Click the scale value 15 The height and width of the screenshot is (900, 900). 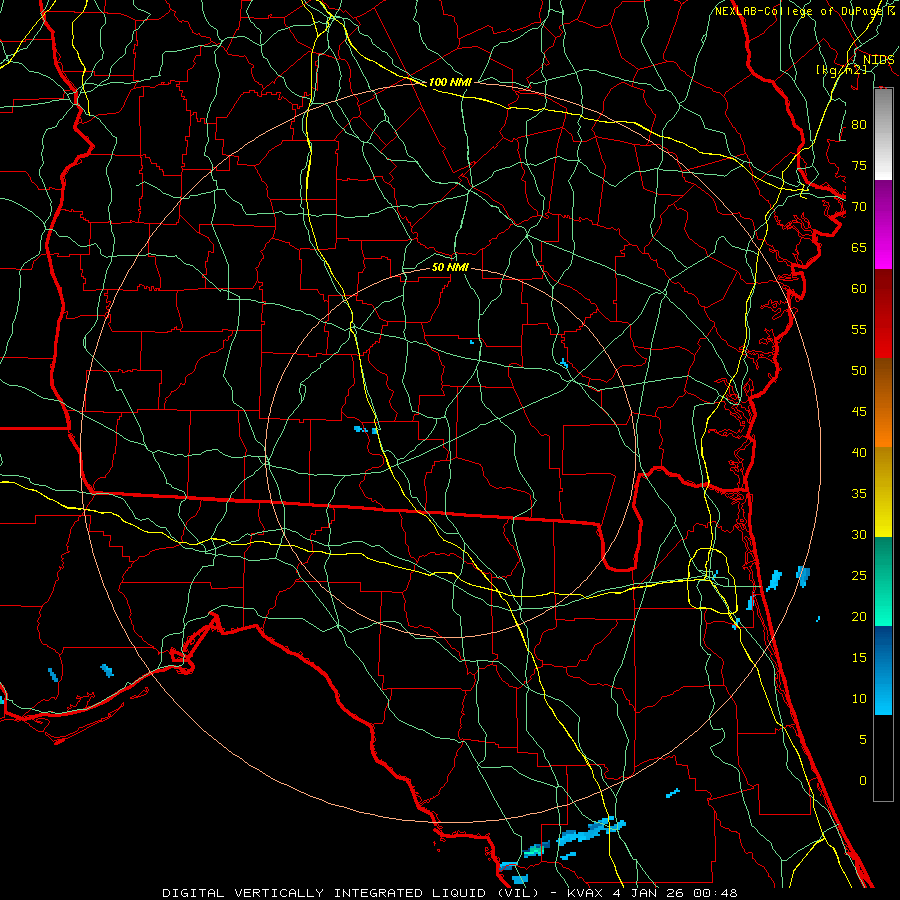859,658
